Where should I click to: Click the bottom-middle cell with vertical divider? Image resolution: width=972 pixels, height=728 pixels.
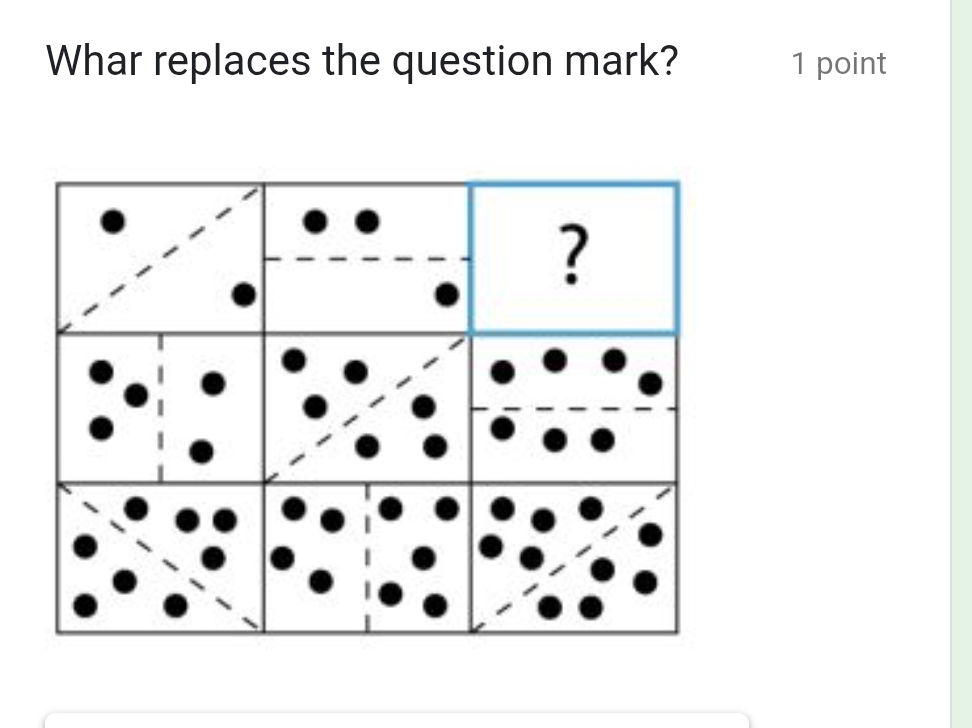[x=365, y=558]
